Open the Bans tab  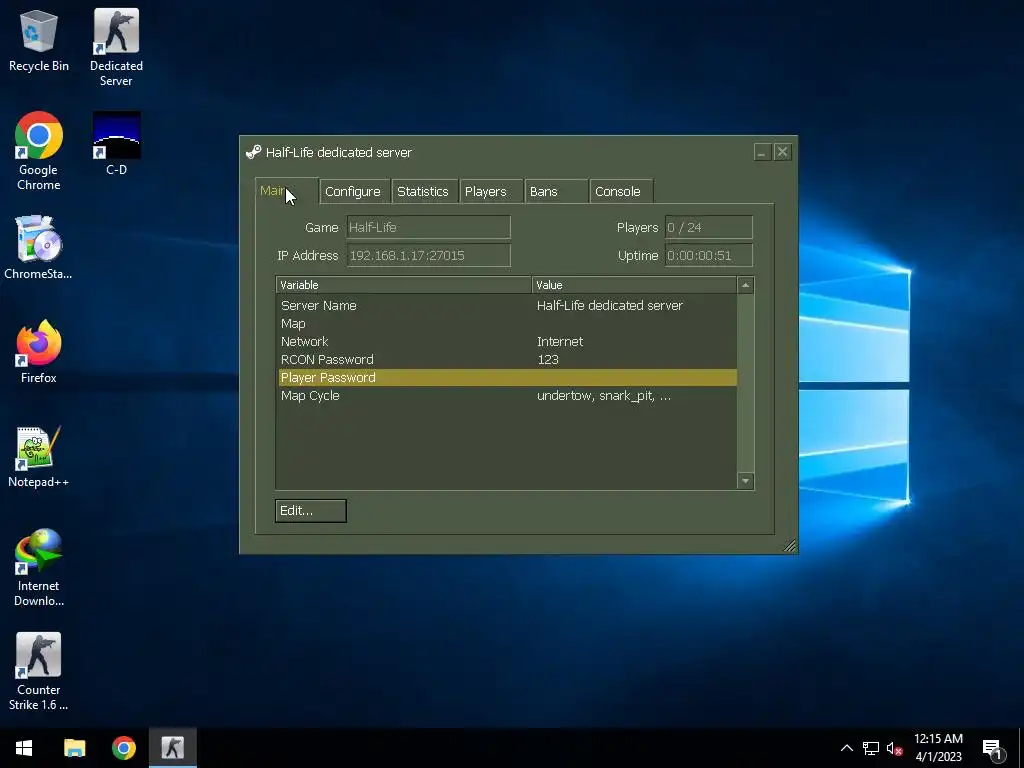click(x=556, y=191)
